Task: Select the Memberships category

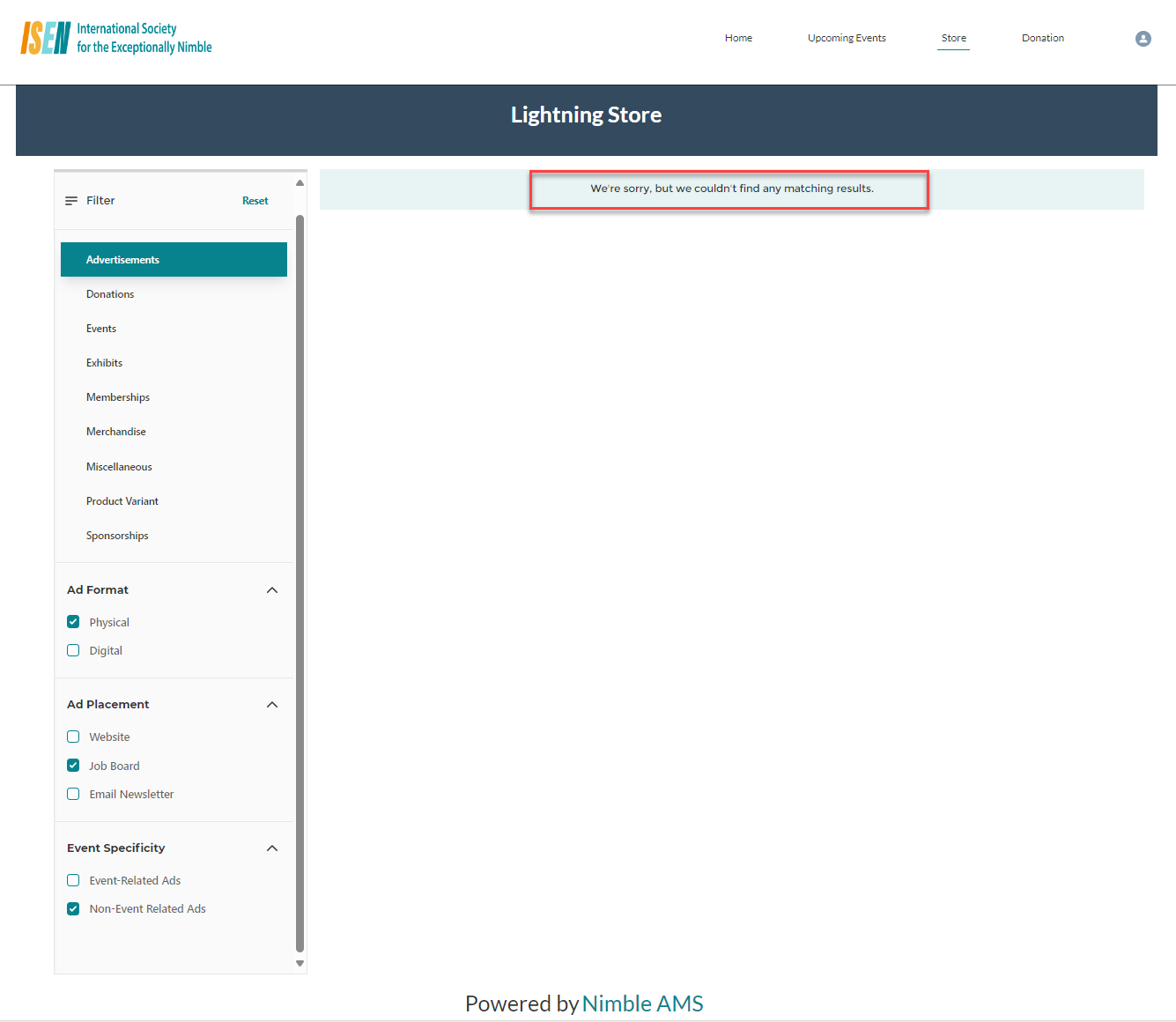Action: click(x=118, y=396)
